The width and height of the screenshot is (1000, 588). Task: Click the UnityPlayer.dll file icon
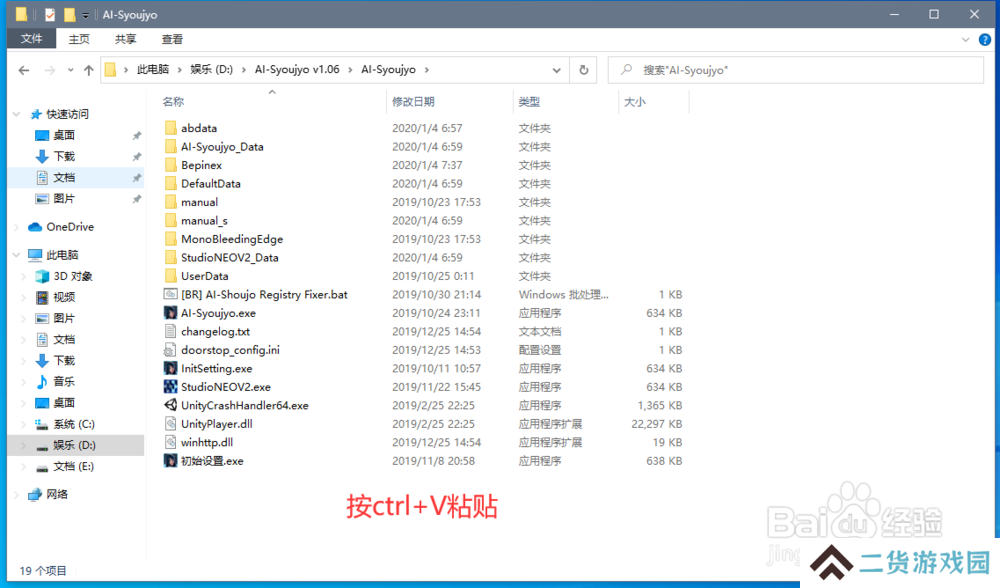[x=170, y=424]
